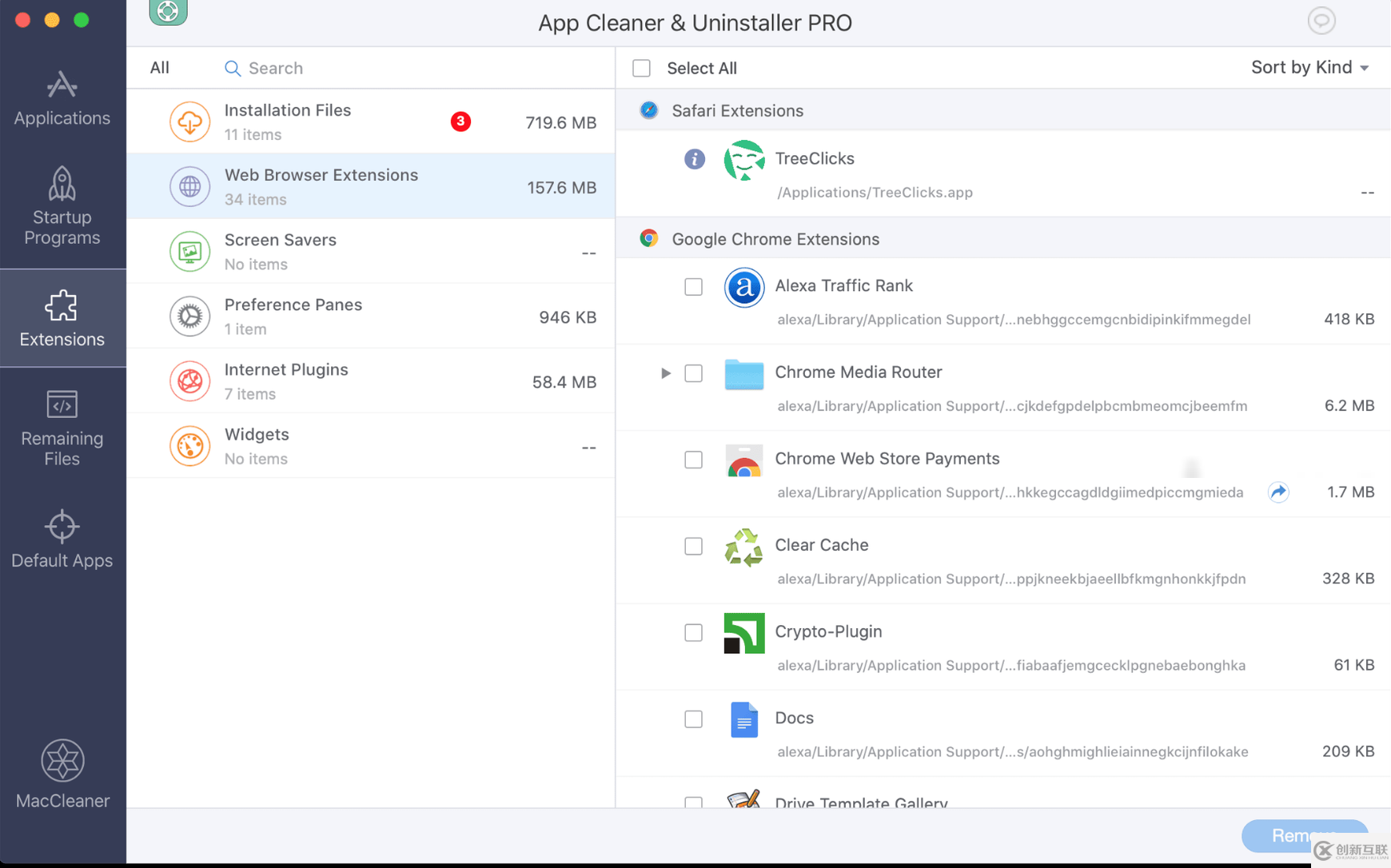
Task: Select the Preference Panes category
Action: 370,317
